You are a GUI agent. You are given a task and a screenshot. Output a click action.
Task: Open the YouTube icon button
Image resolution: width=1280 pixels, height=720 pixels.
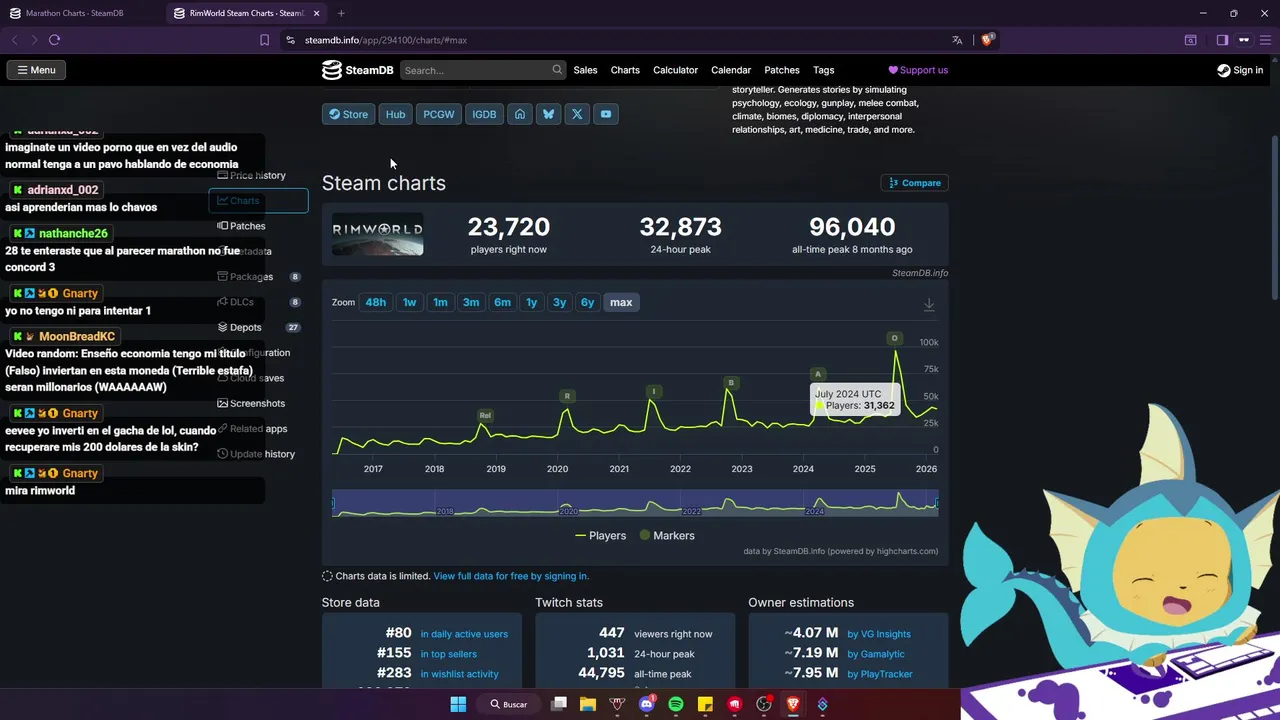tap(606, 114)
